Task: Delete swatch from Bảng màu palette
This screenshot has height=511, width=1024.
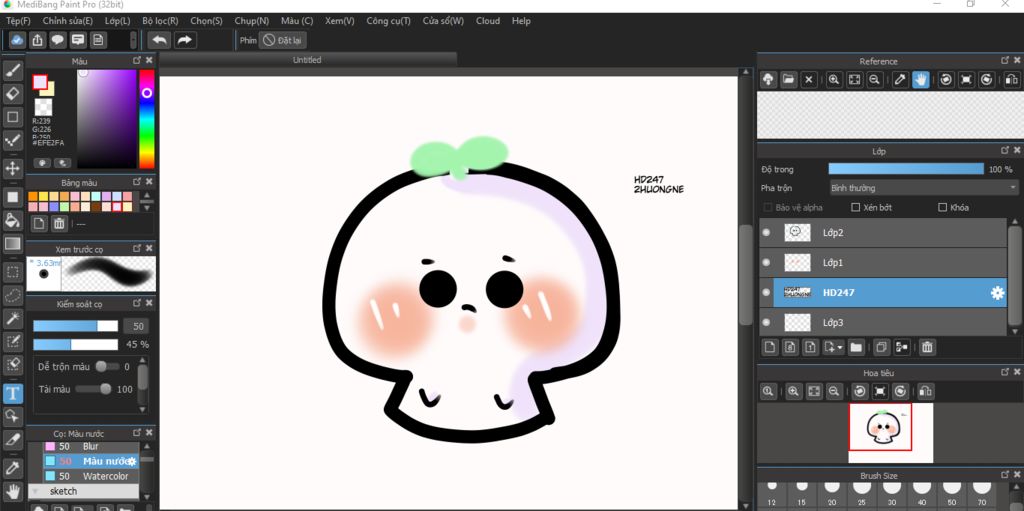Action: tap(59, 223)
